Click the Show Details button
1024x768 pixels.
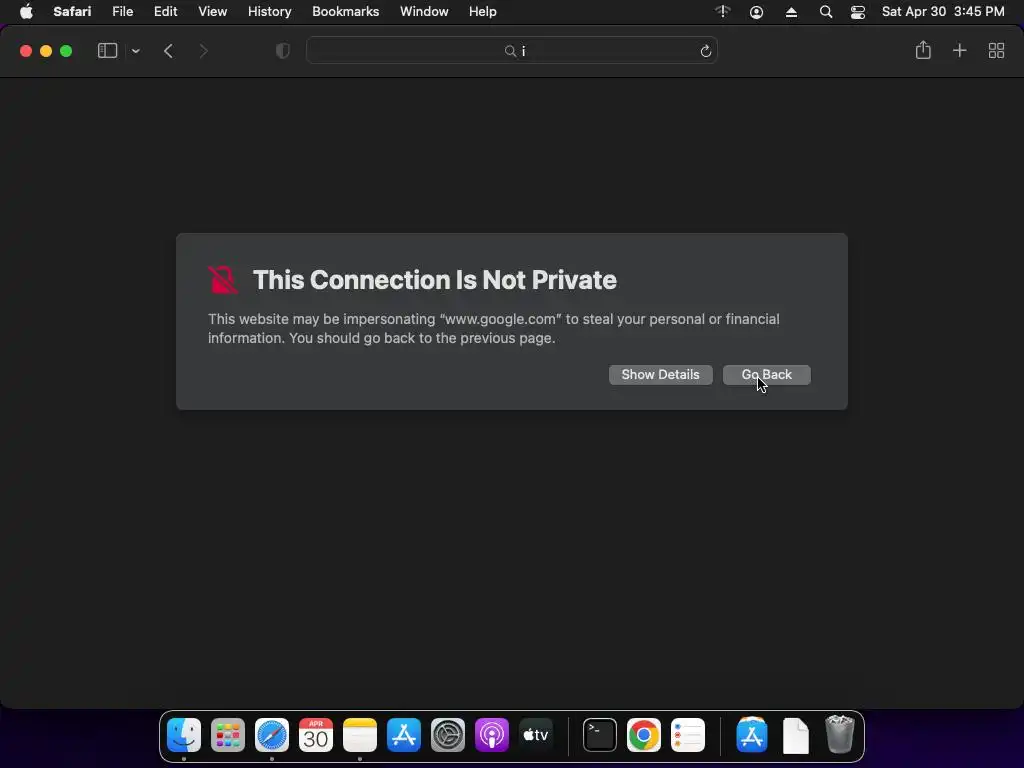[660, 375]
